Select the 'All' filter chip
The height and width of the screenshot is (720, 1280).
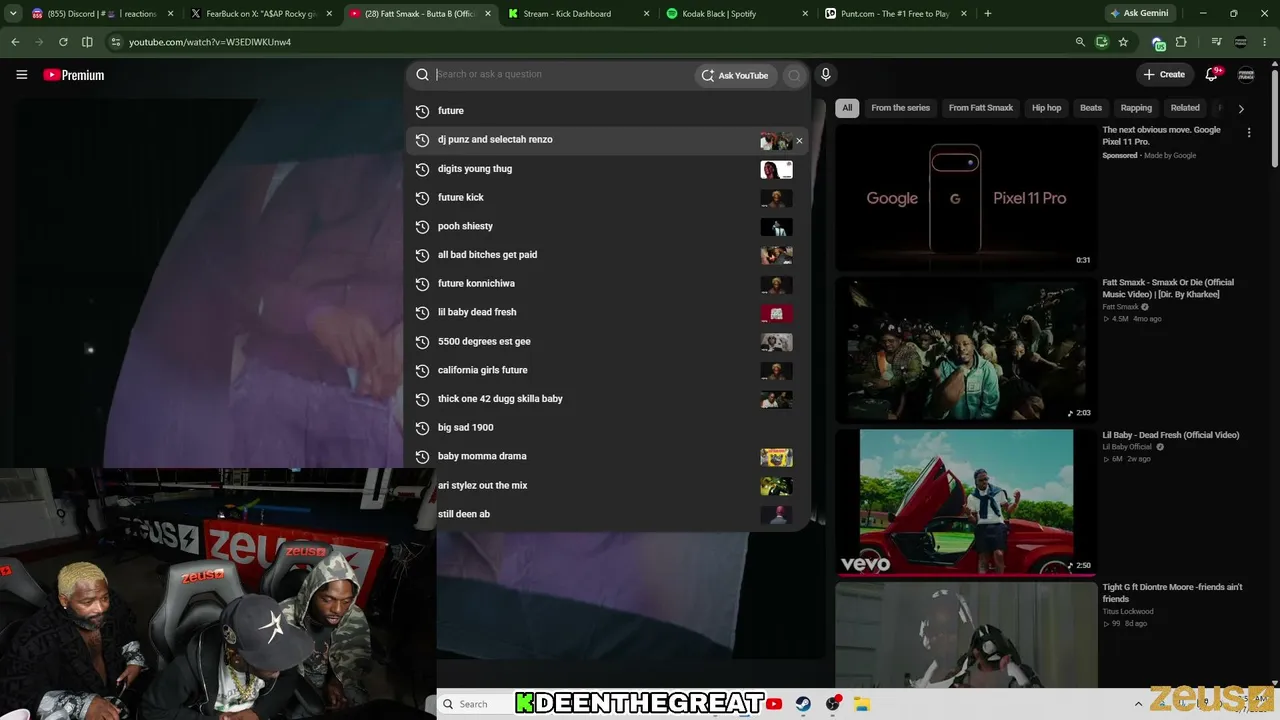pyautogui.click(x=847, y=108)
